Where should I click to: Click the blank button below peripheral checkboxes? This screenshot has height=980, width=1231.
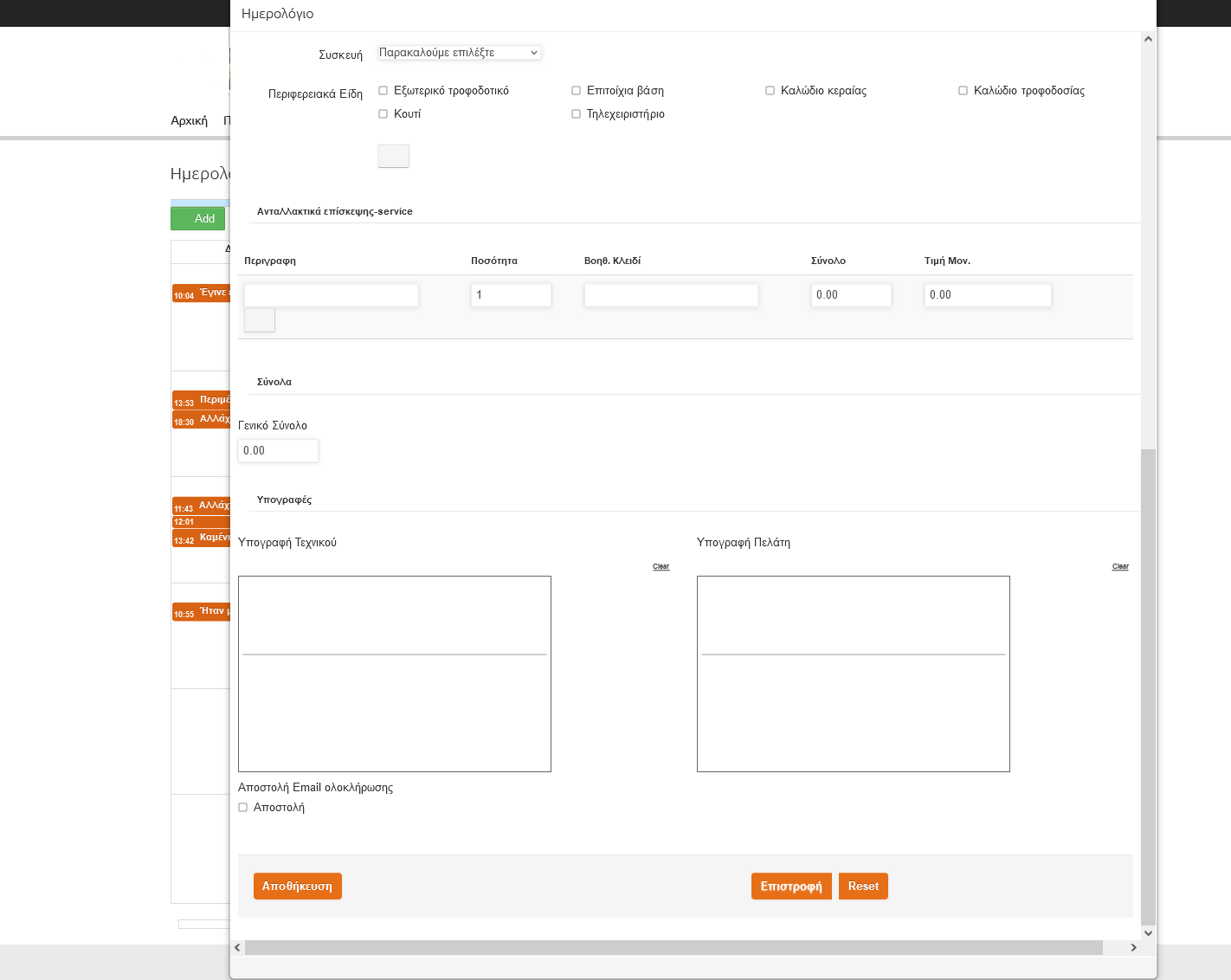coord(394,157)
